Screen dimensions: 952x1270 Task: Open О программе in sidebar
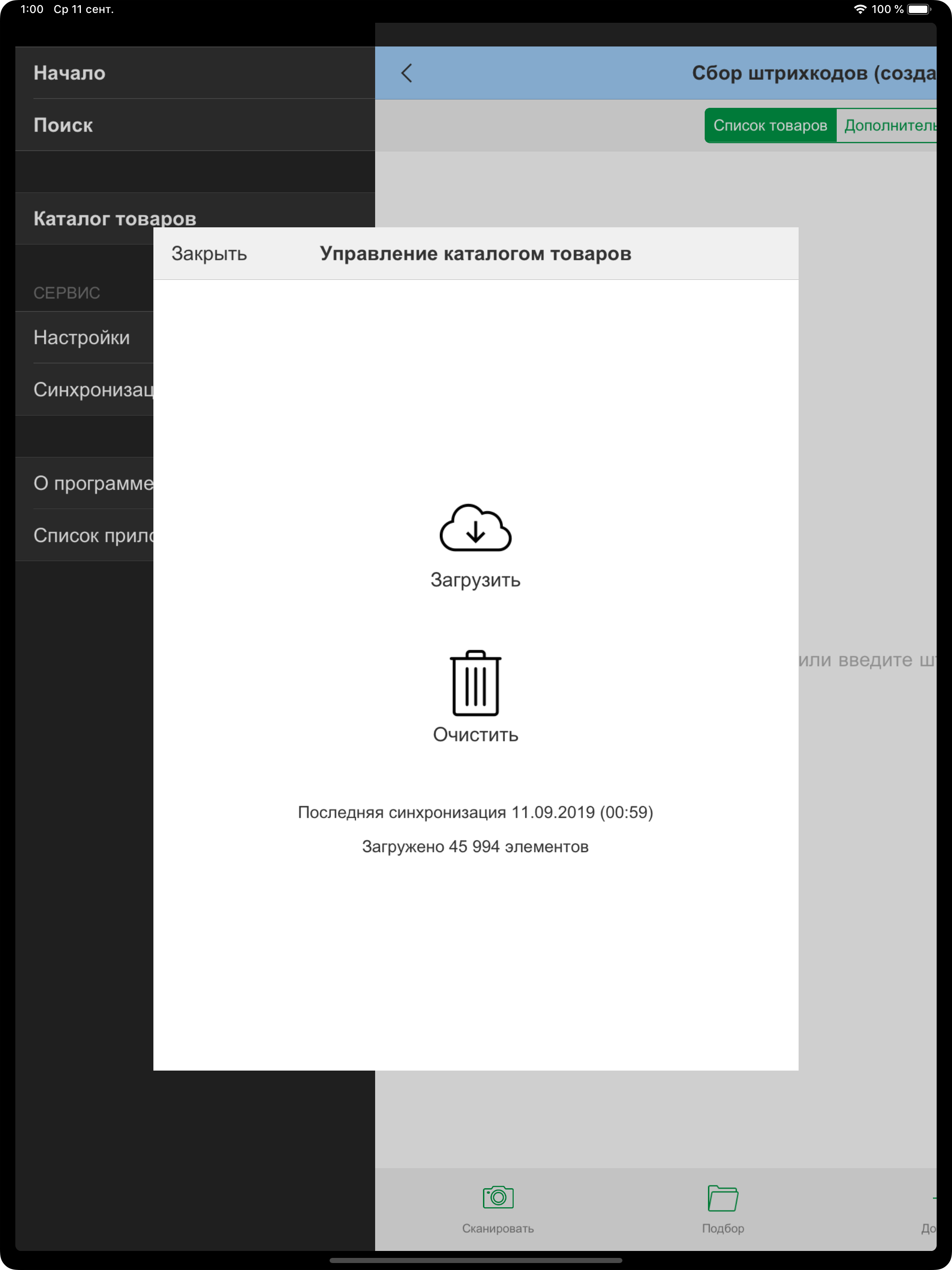point(85,483)
